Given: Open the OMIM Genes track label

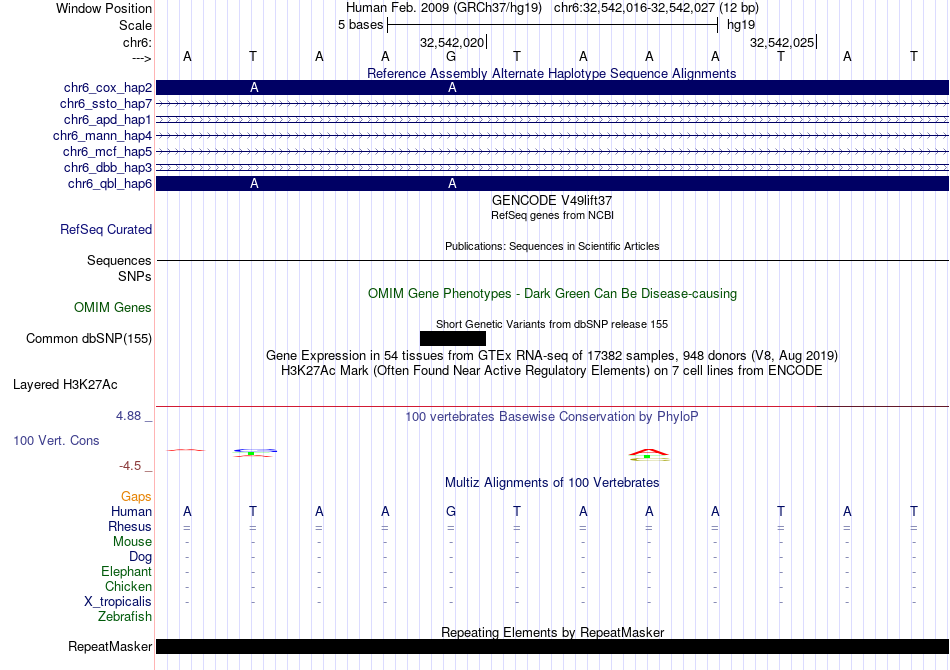Looking at the screenshot, I should pos(113,308).
